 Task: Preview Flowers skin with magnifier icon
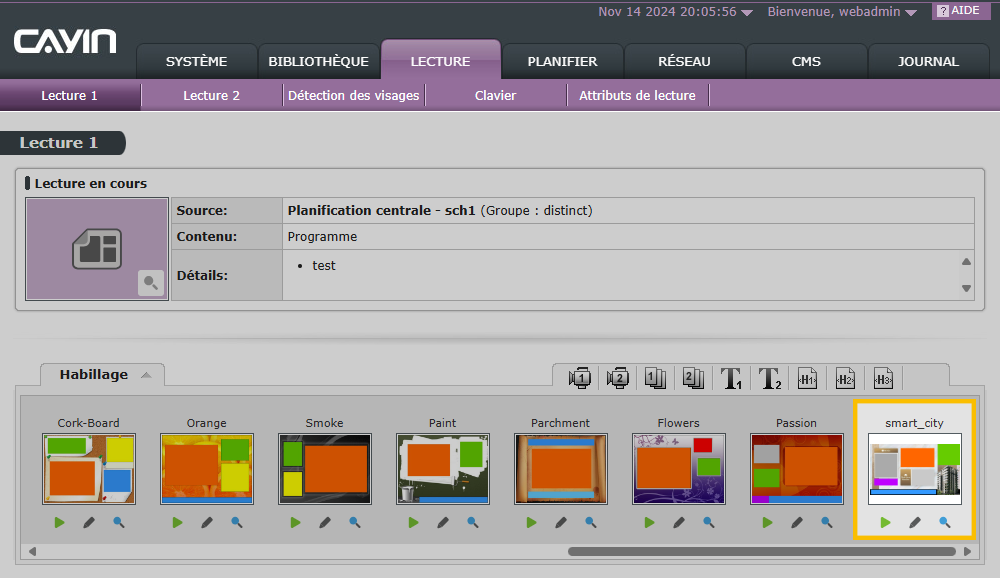(709, 522)
